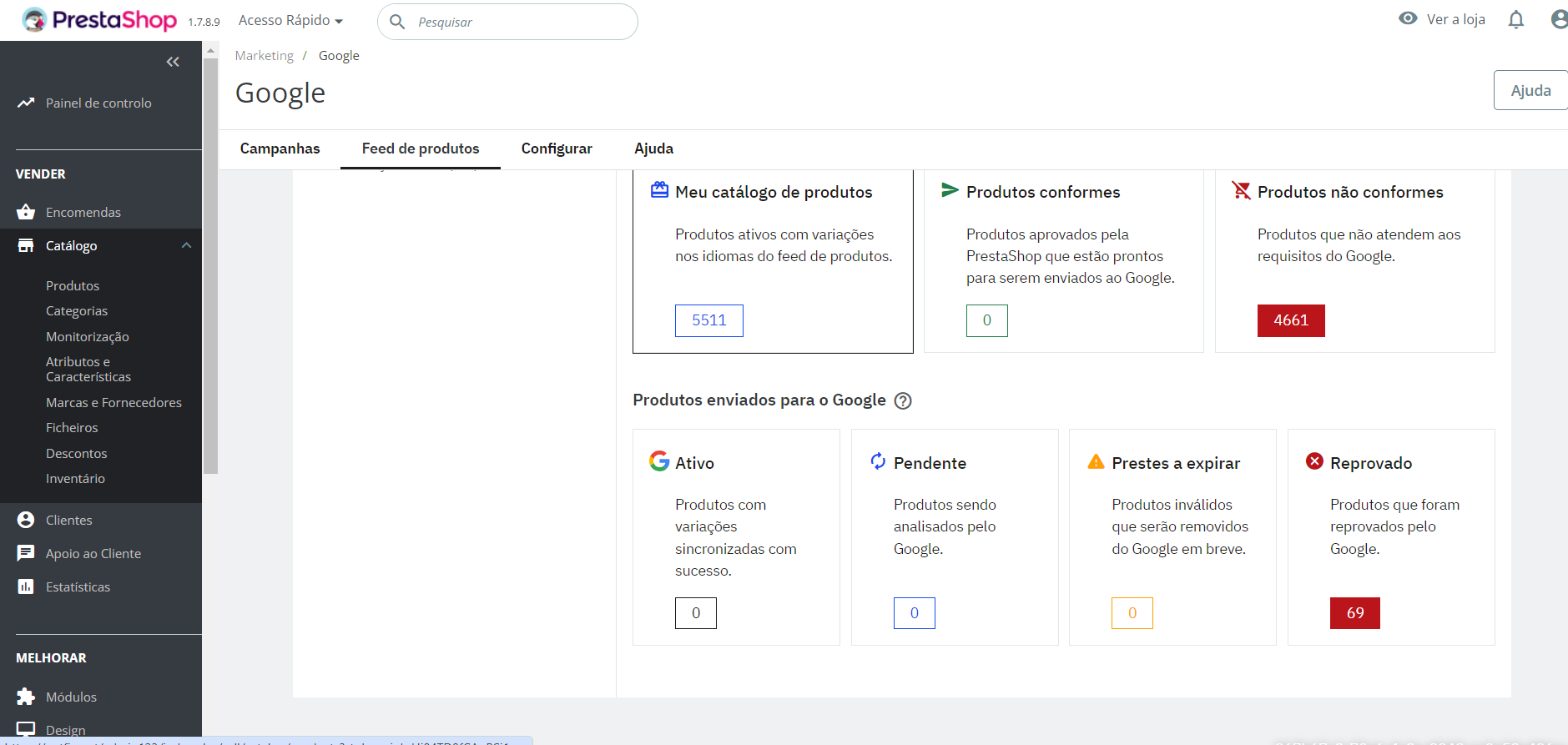Image resolution: width=1568 pixels, height=745 pixels.
Task: Open Inventário submenu item
Action: tap(75, 478)
